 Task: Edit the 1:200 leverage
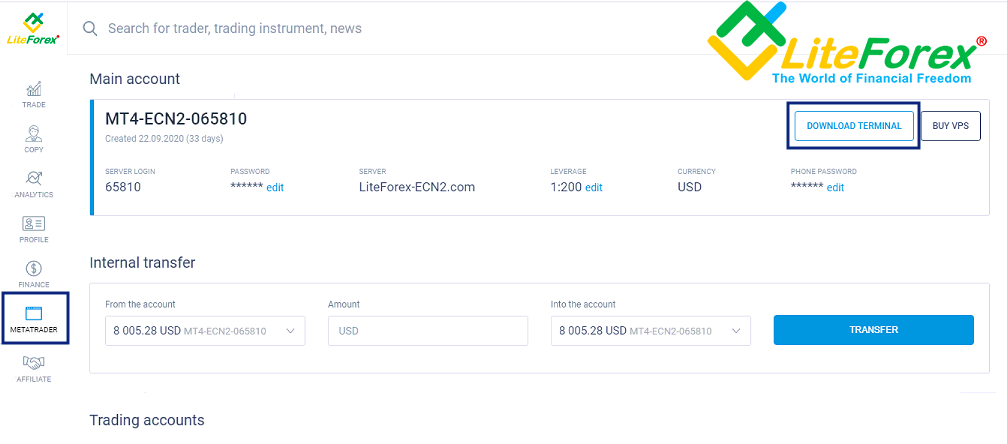pyautogui.click(x=593, y=188)
